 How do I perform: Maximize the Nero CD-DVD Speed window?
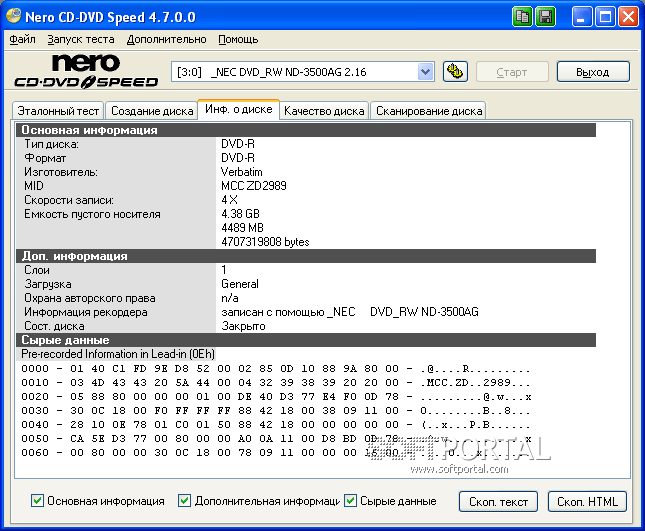[x=605, y=17]
